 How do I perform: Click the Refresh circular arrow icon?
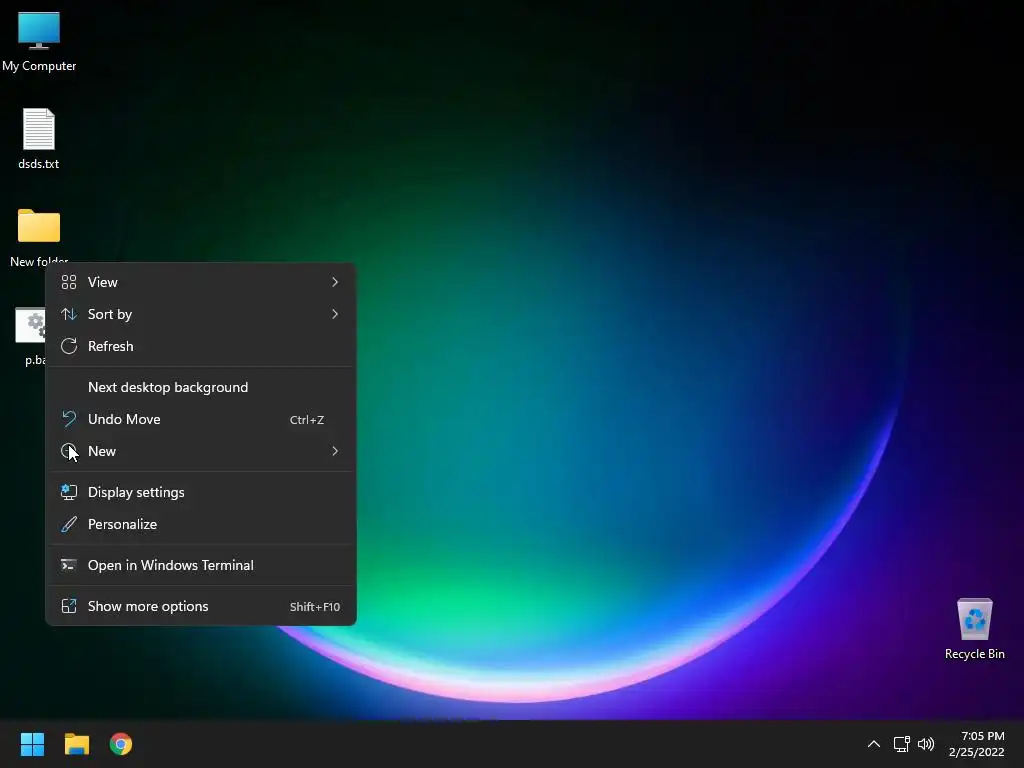click(x=69, y=346)
